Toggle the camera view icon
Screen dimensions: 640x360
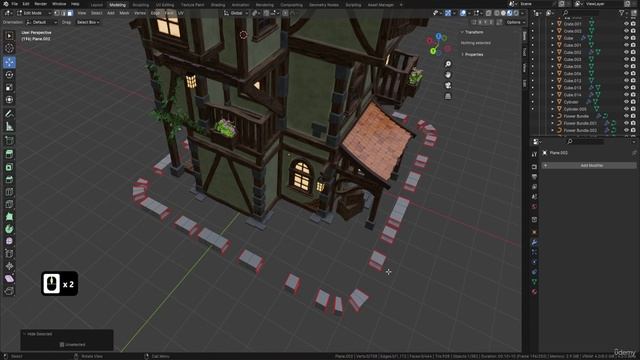(x=448, y=85)
